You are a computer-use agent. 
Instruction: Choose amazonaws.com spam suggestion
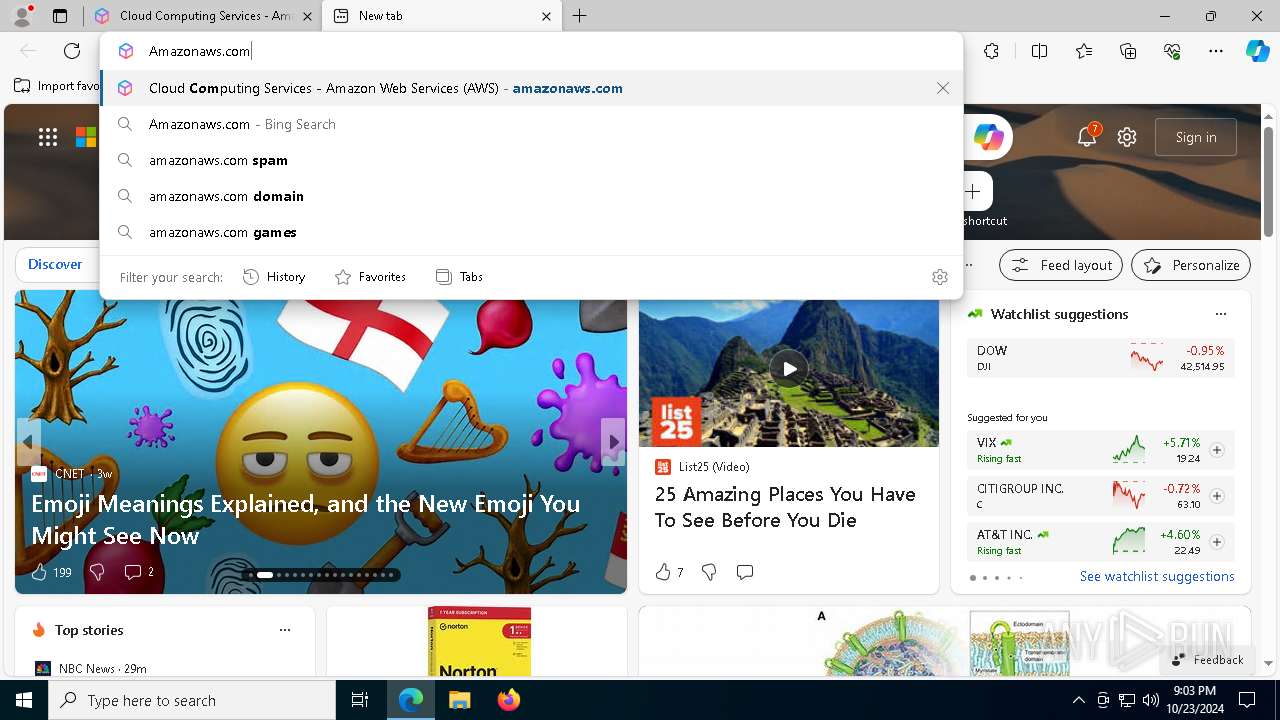[x=531, y=160]
